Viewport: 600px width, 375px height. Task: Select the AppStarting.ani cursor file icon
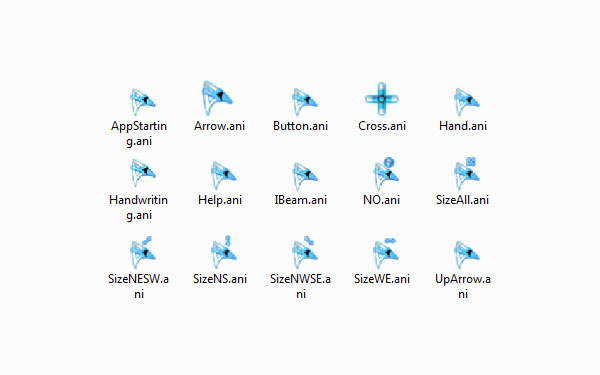click(x=142, y=101)
